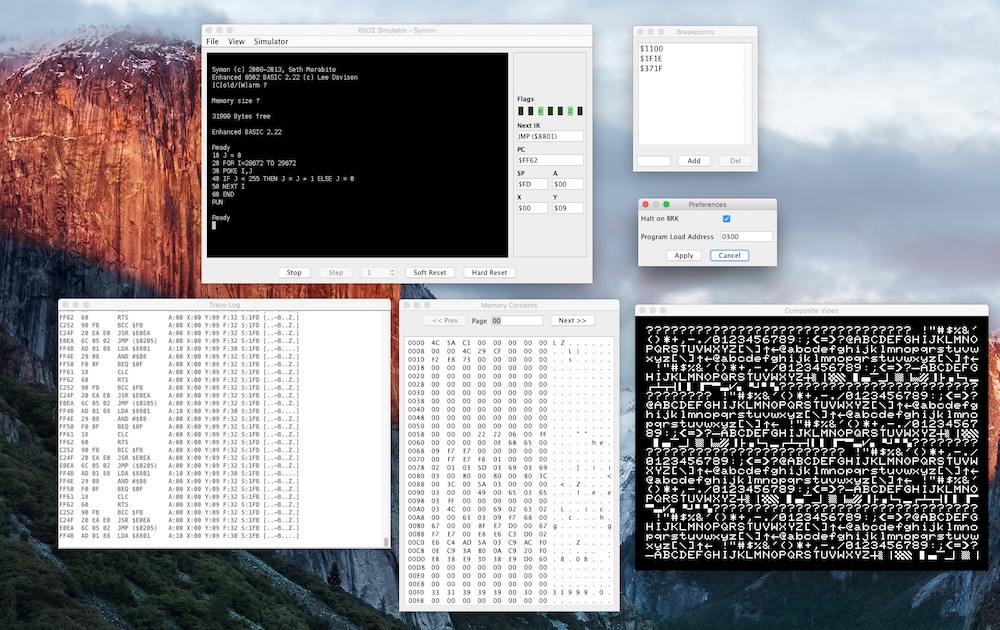Go to previous memory page with << Prev

[445, 321]
